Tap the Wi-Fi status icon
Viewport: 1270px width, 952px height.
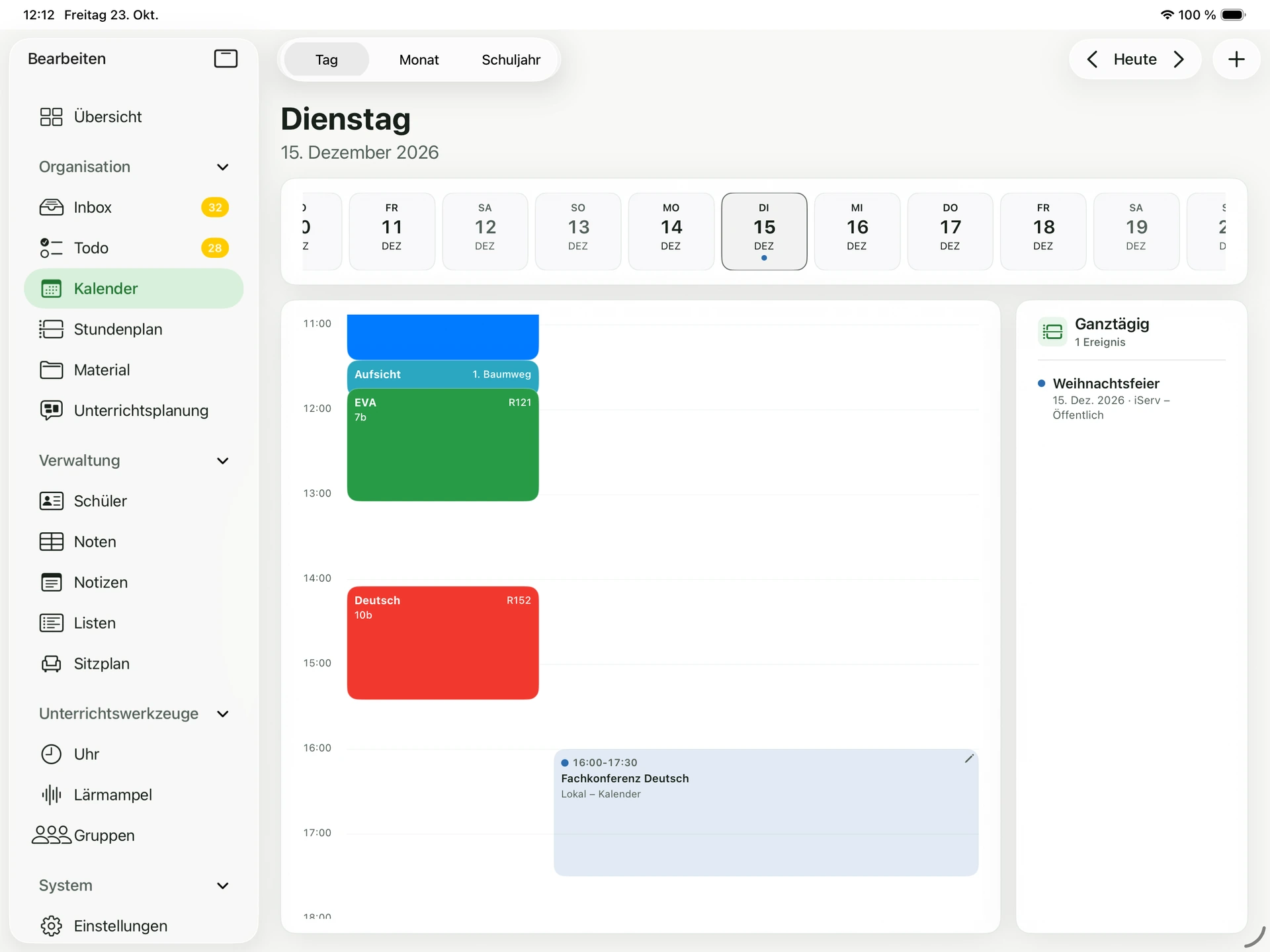[x=1167, y=15]
